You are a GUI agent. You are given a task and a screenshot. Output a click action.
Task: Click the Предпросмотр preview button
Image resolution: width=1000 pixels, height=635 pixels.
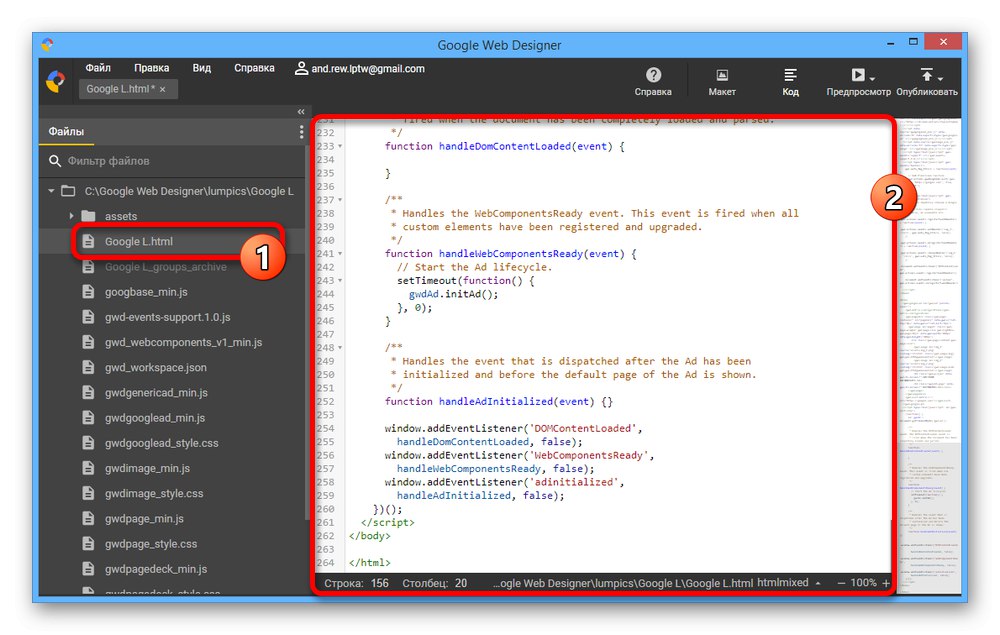pyautogui.click(x=858, y=82)
